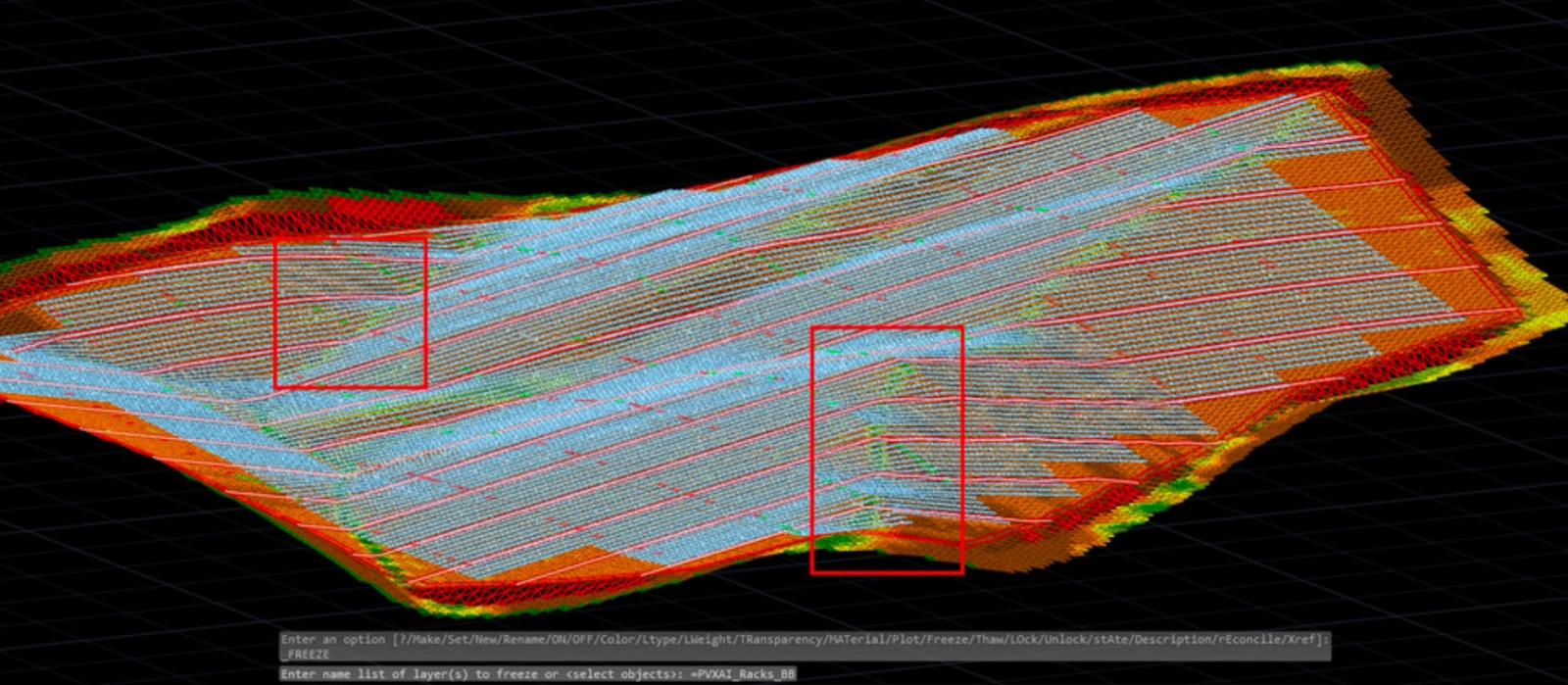Choose the Xref option in command line

pyautogui.click(x=1301, y=640)
